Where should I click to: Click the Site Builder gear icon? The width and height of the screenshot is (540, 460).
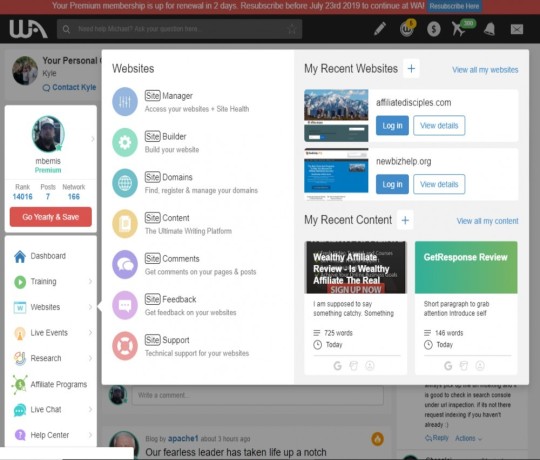125,142
